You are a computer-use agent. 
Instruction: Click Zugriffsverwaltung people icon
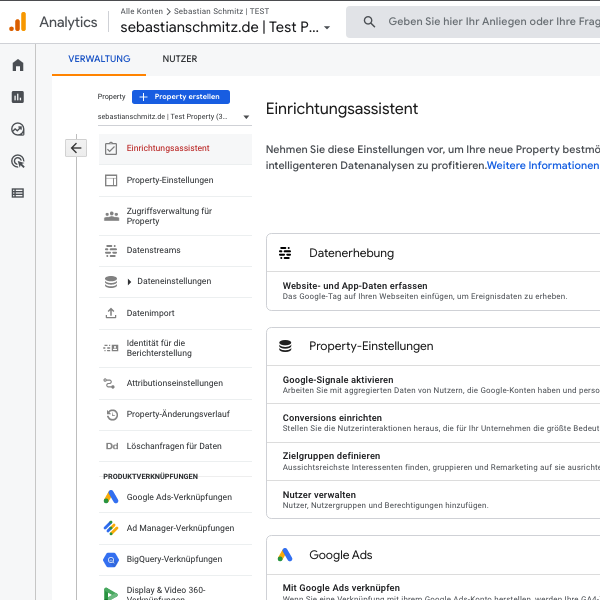click(x=111, y=216)
